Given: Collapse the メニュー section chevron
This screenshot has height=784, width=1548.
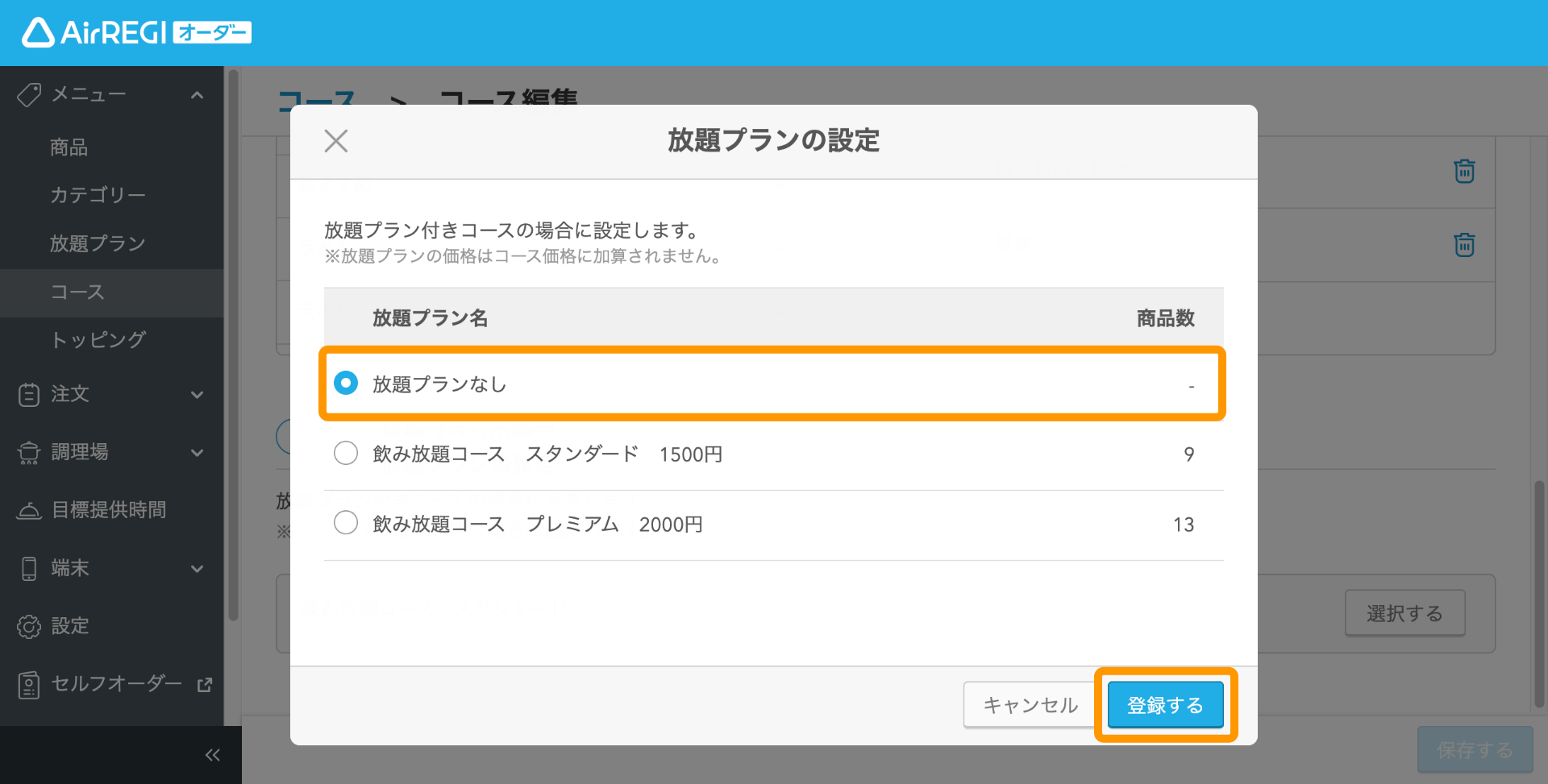Looking at the screenshot, I should tap(197, 95).
